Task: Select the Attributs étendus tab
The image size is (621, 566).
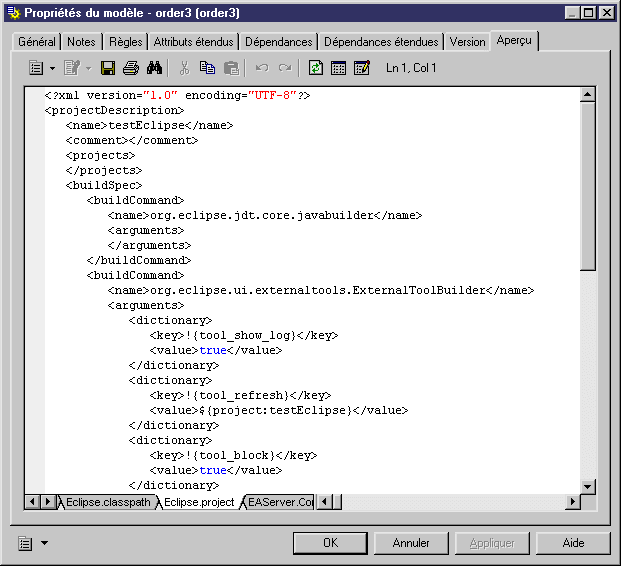Action: tap(194, 42)
